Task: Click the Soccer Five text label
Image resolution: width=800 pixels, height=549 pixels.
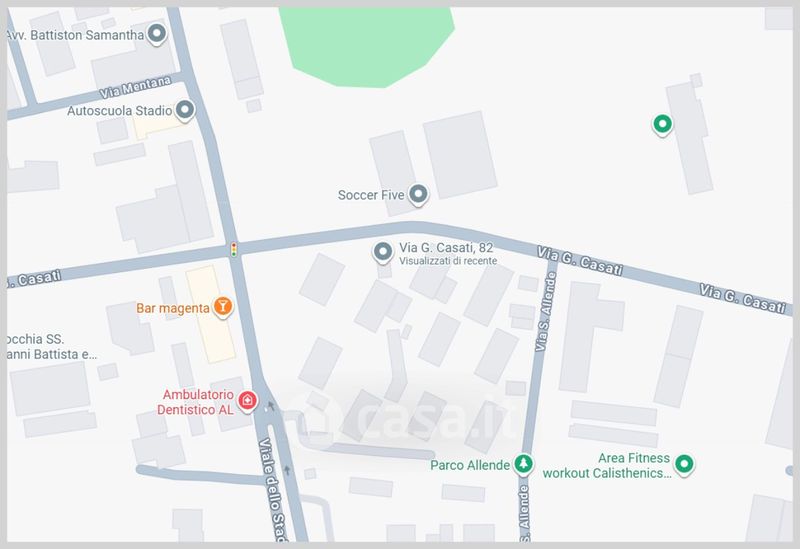Action: [371, 195]
